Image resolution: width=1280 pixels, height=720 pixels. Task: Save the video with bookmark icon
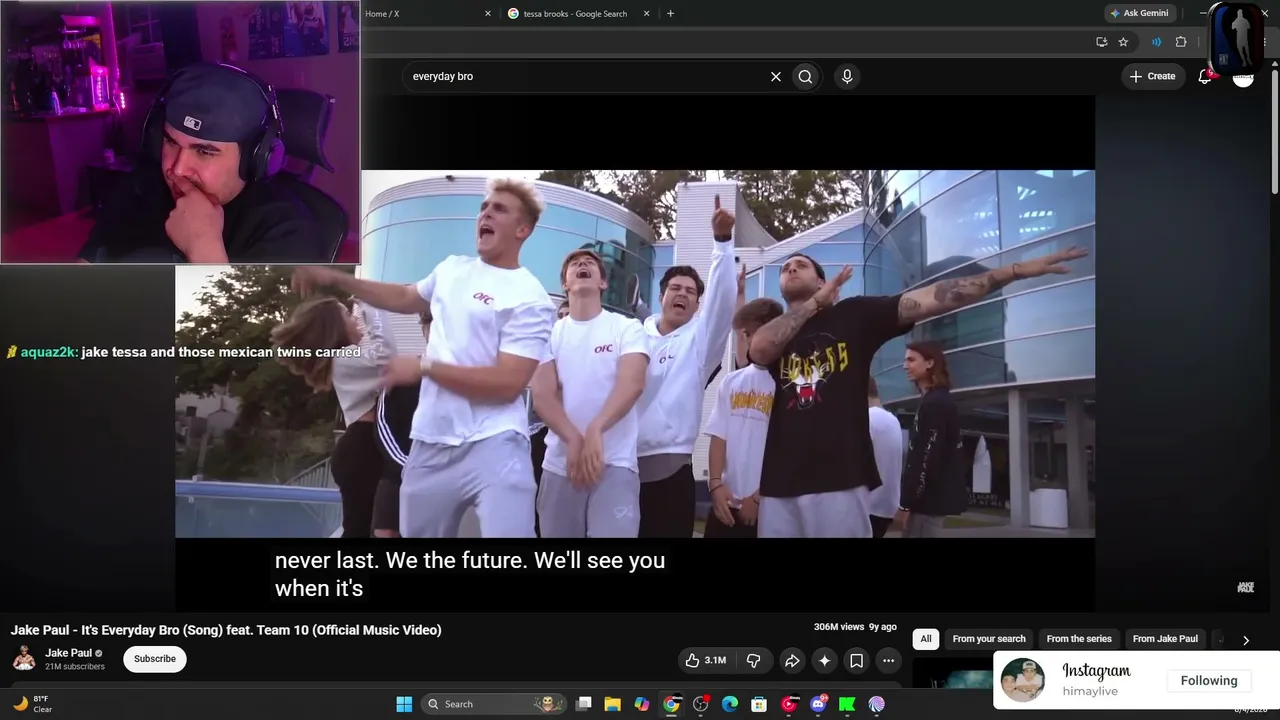[x=856, y=660]
